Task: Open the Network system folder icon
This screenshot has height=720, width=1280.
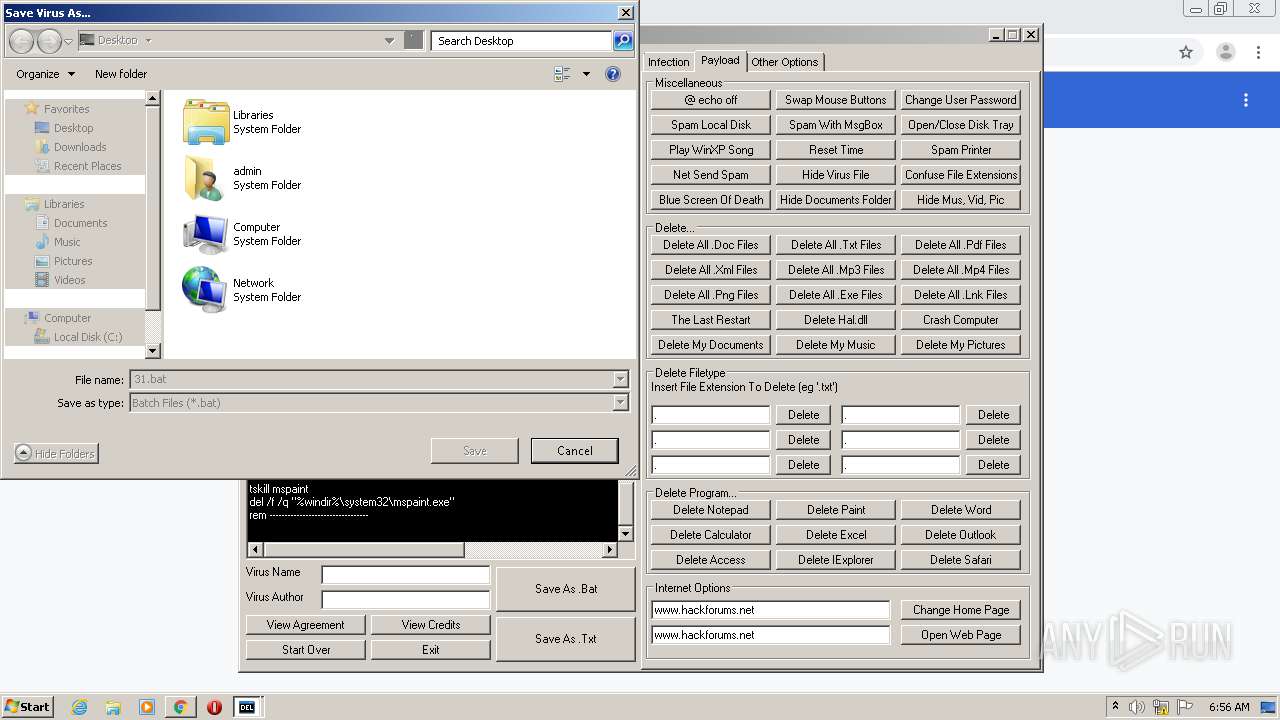Action: (206, 290)
